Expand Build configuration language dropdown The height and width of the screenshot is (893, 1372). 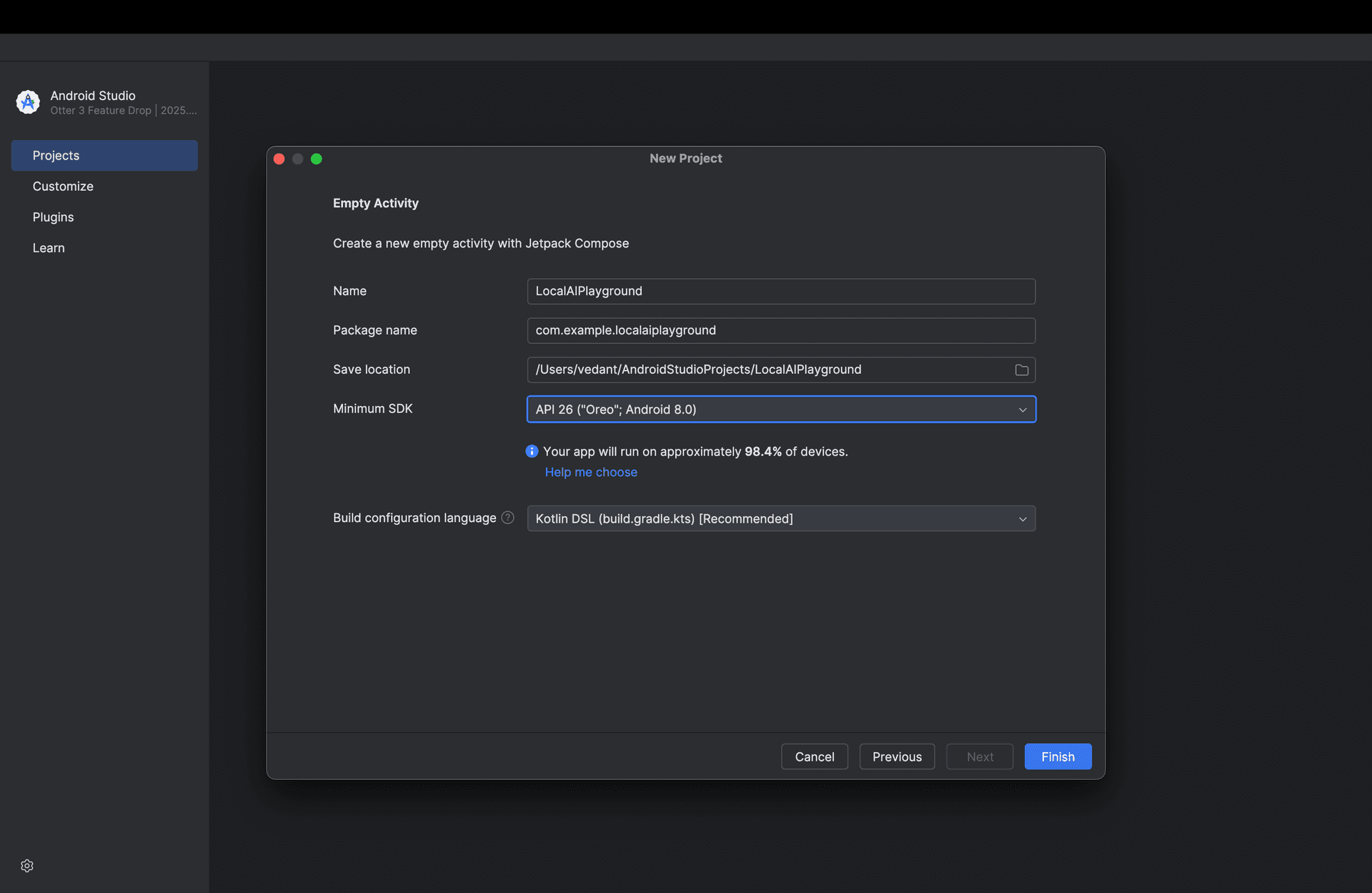781,518
